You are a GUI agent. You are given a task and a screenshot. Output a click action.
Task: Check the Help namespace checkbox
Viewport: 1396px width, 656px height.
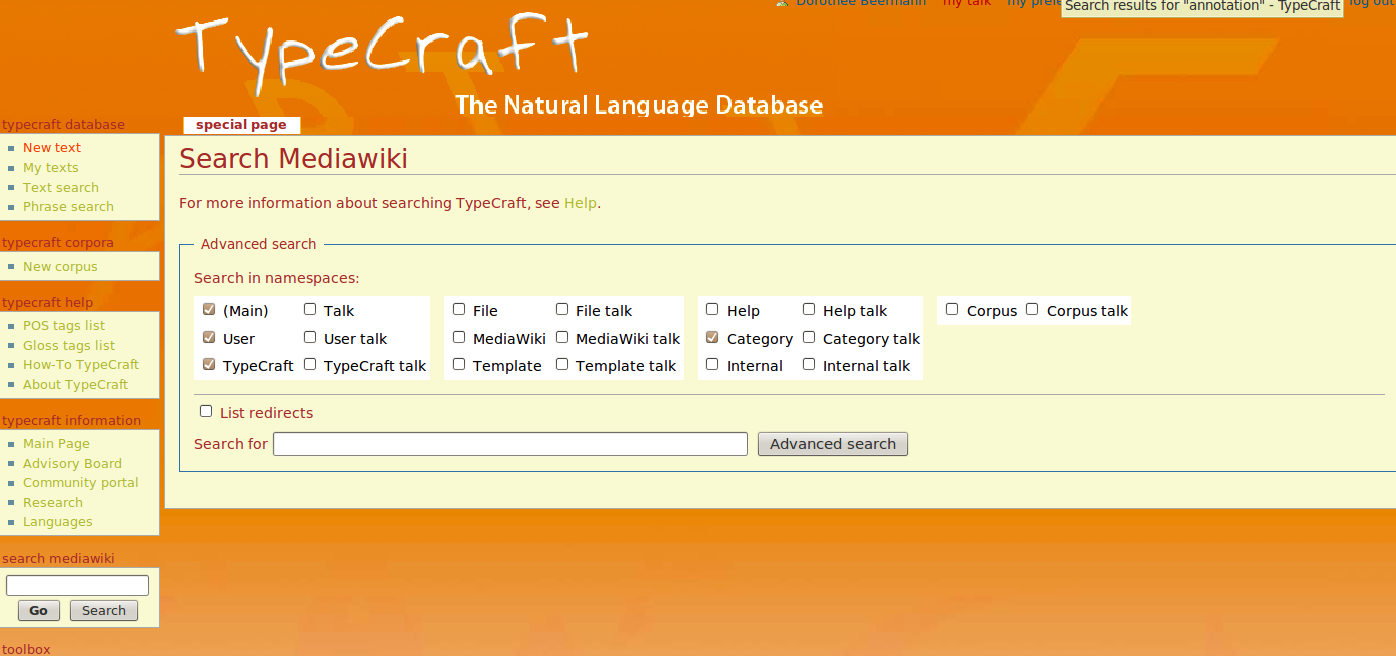(x=712, y=310)
